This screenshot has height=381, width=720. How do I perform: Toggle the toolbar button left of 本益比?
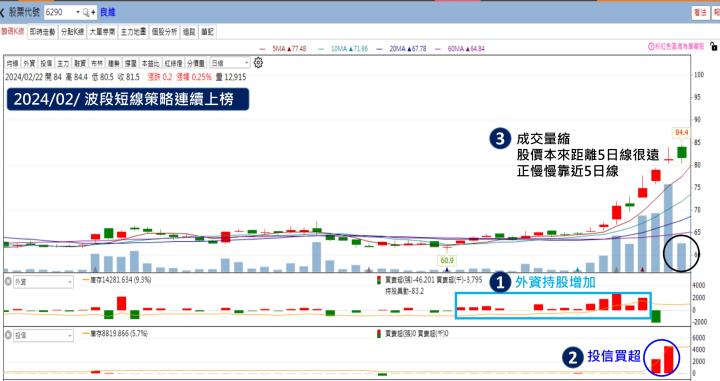[130, 63]
